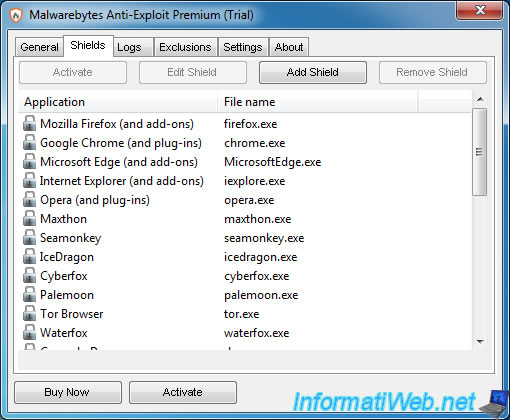510x420 pixels.
Task: Click the lock icon beside Waterfox
Action: click(29, 332)
